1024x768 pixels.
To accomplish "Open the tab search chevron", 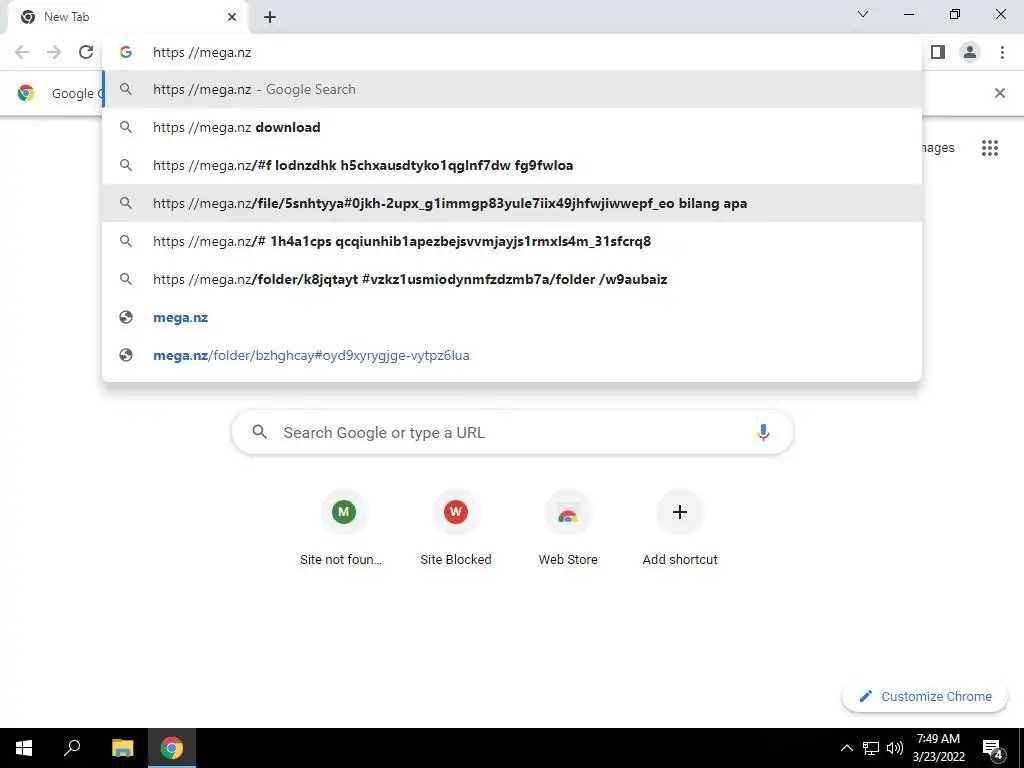I will tap(863, 14).
